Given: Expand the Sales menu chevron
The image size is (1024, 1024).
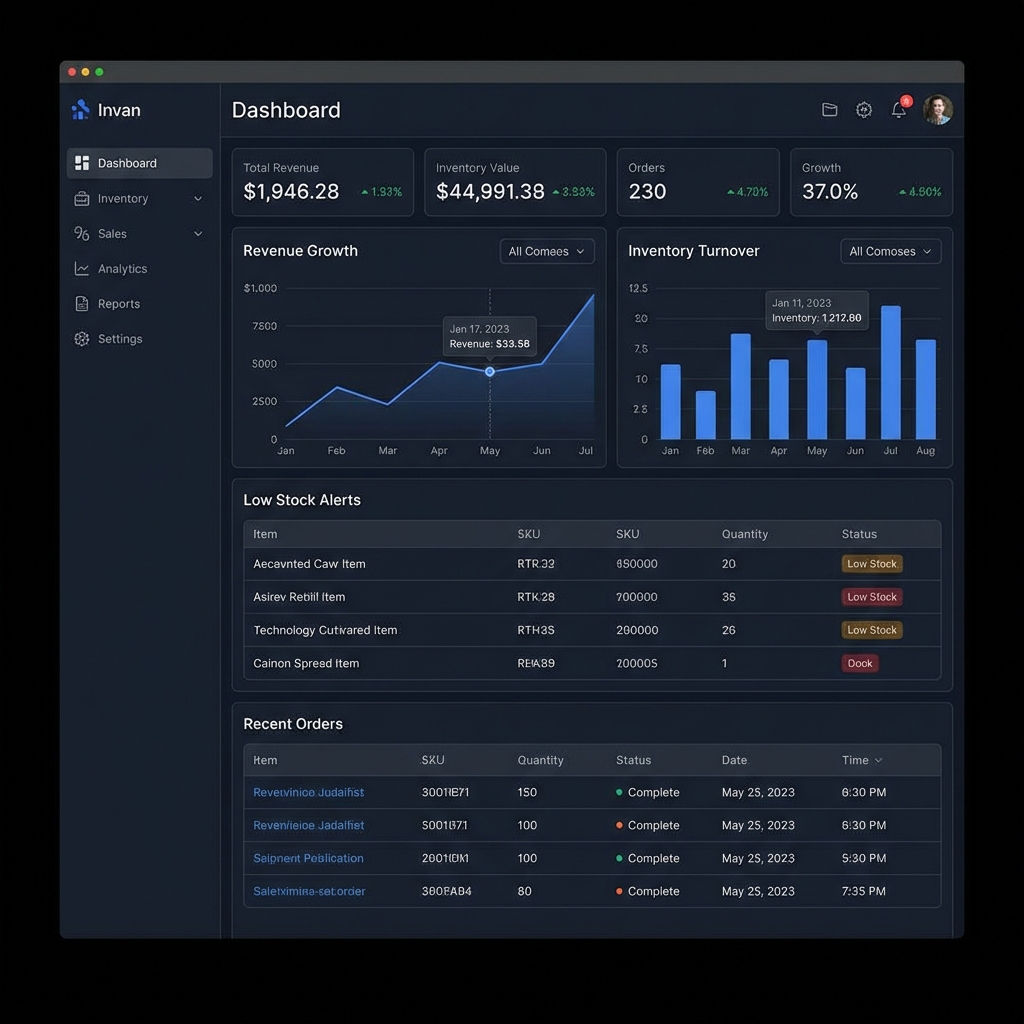Looking at the screenshot, I should [198, 234].
